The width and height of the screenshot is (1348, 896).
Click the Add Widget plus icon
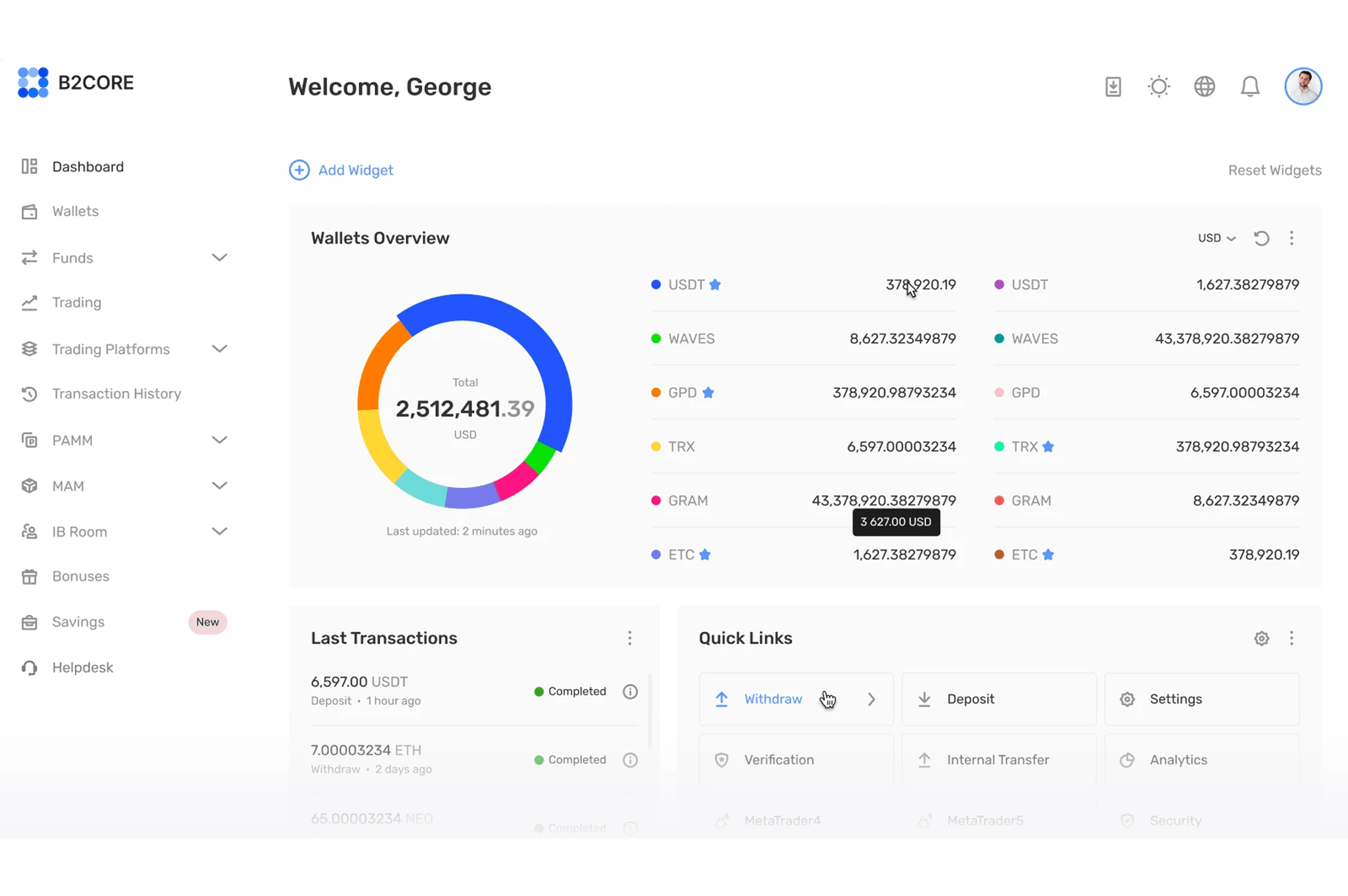point(299,170)
